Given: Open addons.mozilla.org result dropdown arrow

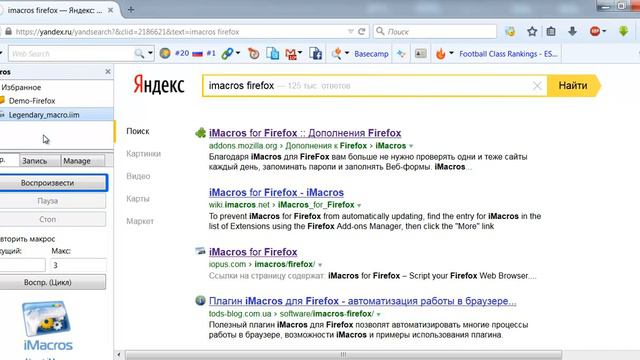Looking at the screenshot, I should [411, 146].
